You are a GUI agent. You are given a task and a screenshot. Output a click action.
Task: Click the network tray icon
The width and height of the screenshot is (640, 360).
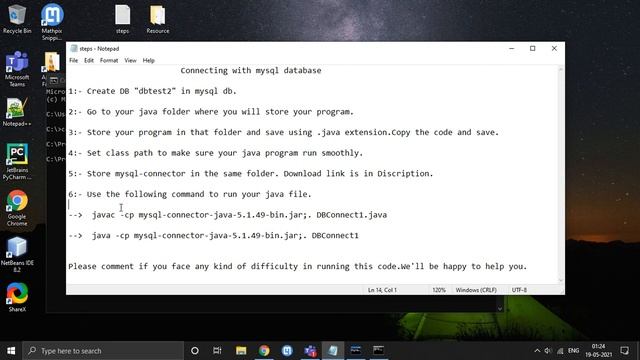click(x=560, y=351)
